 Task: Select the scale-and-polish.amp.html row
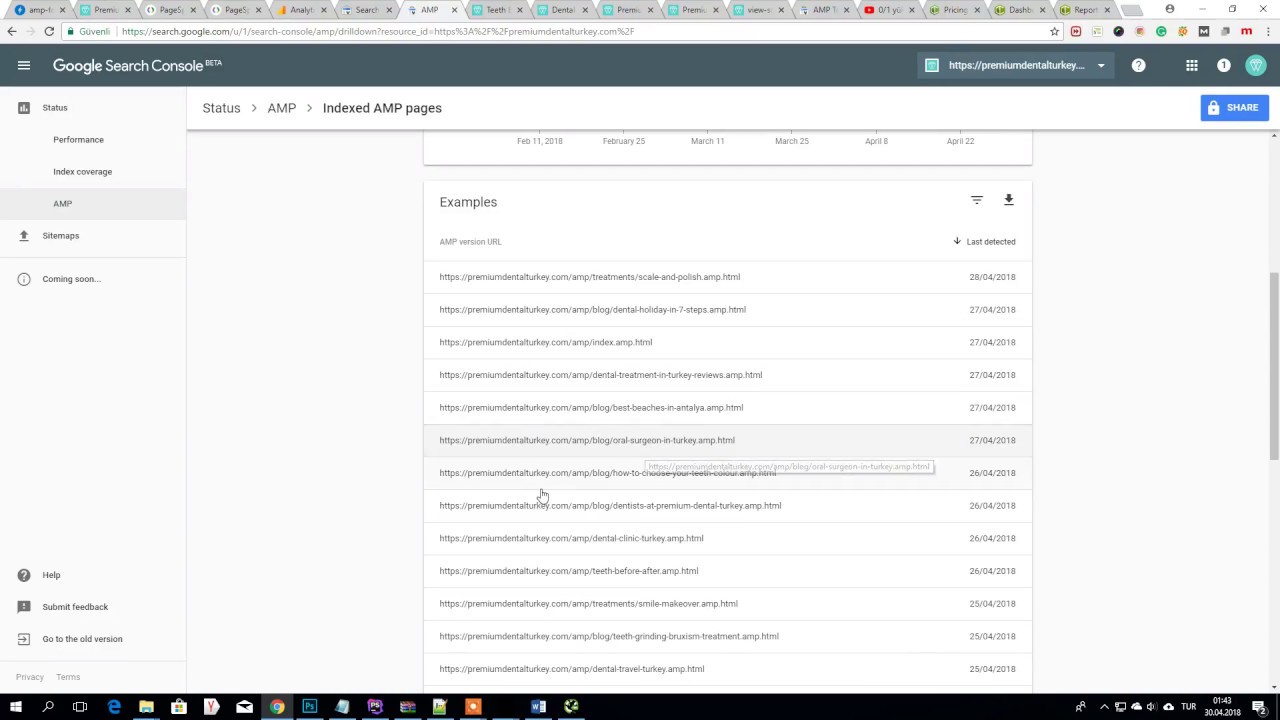pos(727,277)
